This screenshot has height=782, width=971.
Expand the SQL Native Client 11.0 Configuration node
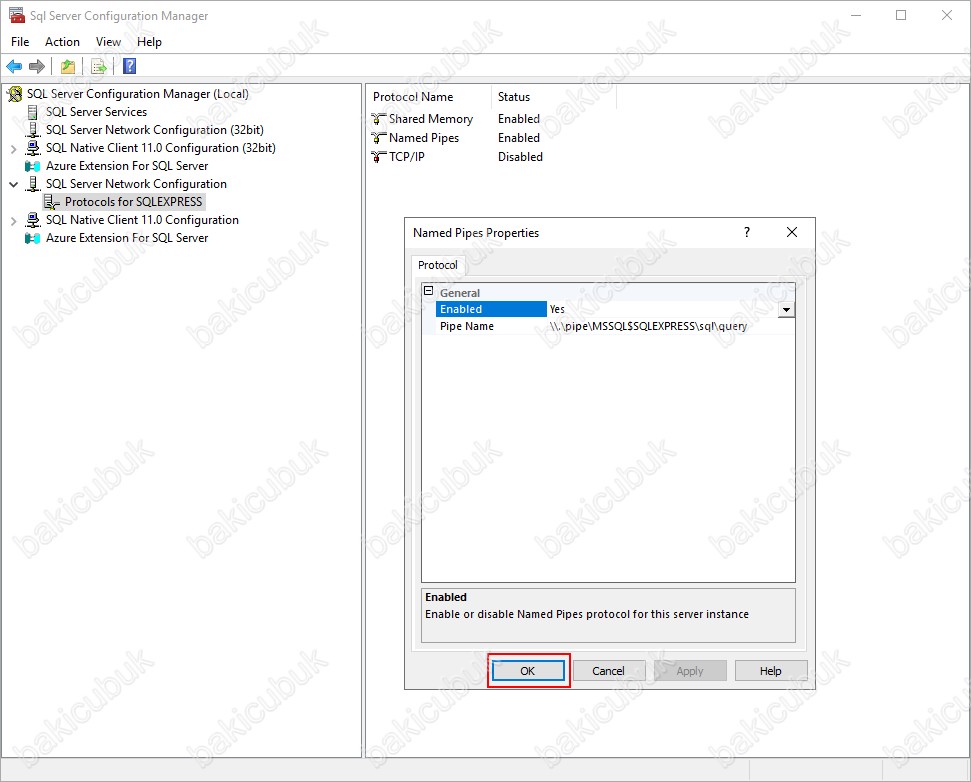pos(14,220)
